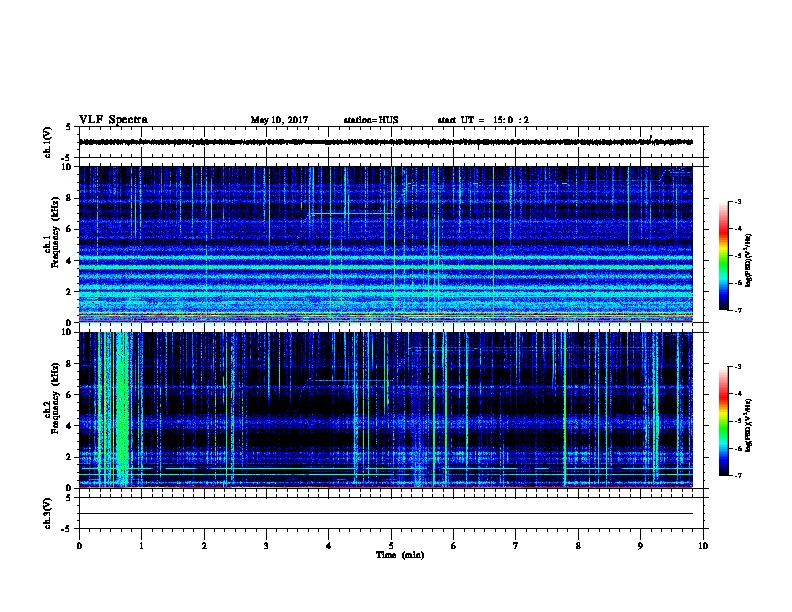Click the ch.2 spectrogram color scale bar

pos(723,421)
